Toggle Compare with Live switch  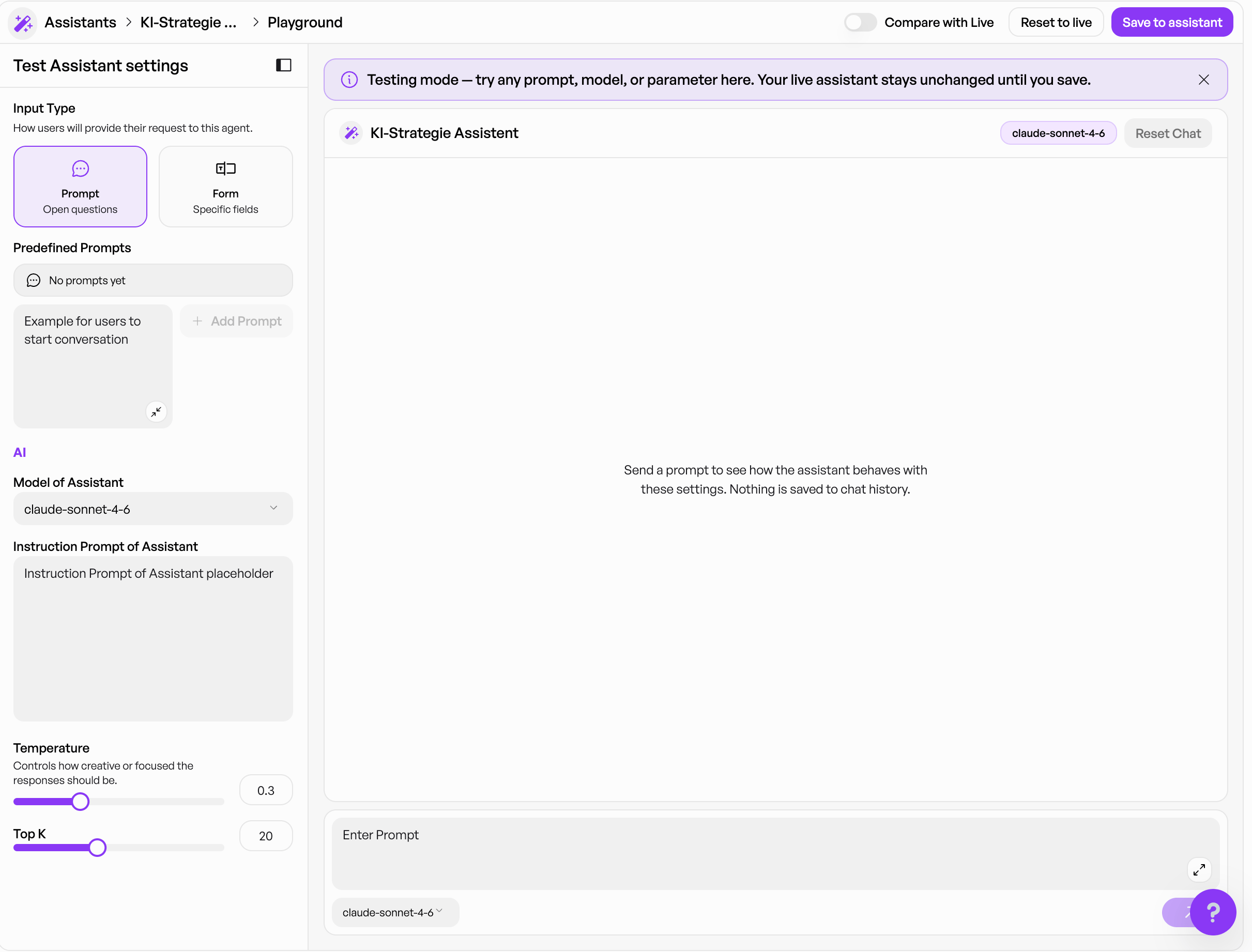click(x=860, y=23)
